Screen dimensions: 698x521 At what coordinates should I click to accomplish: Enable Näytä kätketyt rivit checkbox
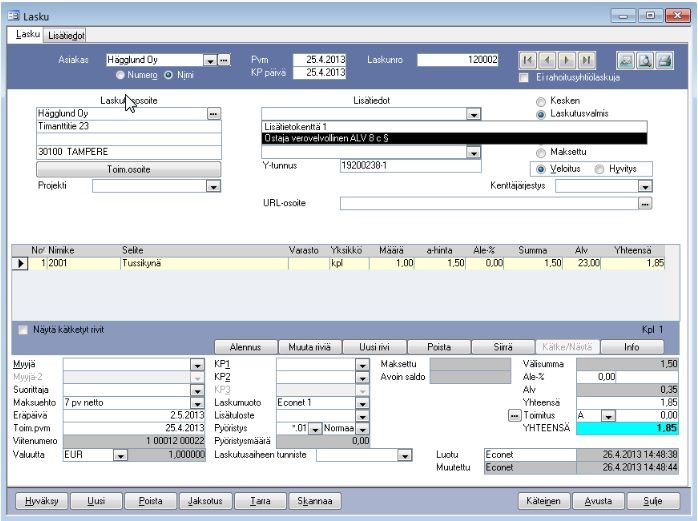coord(22,330)
